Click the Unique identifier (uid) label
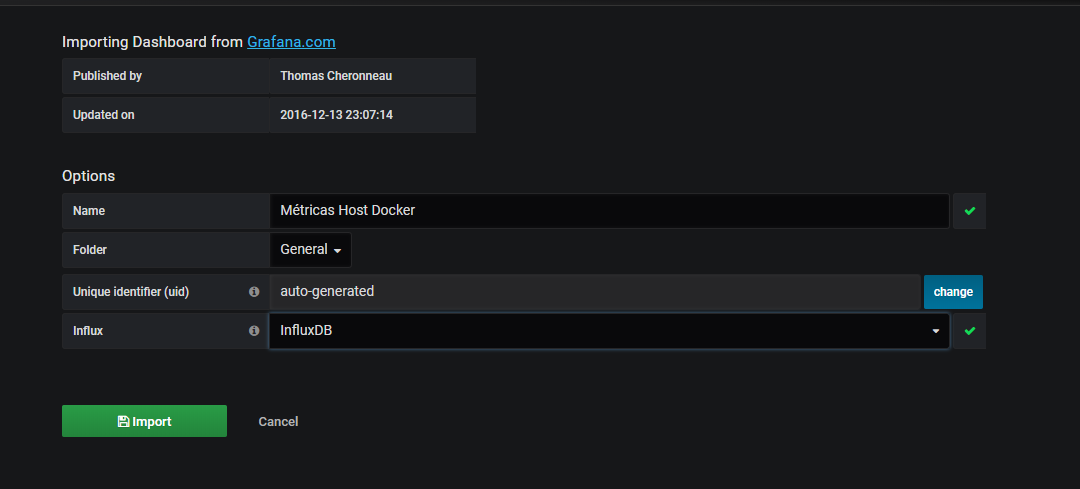The image size is (1080, 489). [131, 292]
